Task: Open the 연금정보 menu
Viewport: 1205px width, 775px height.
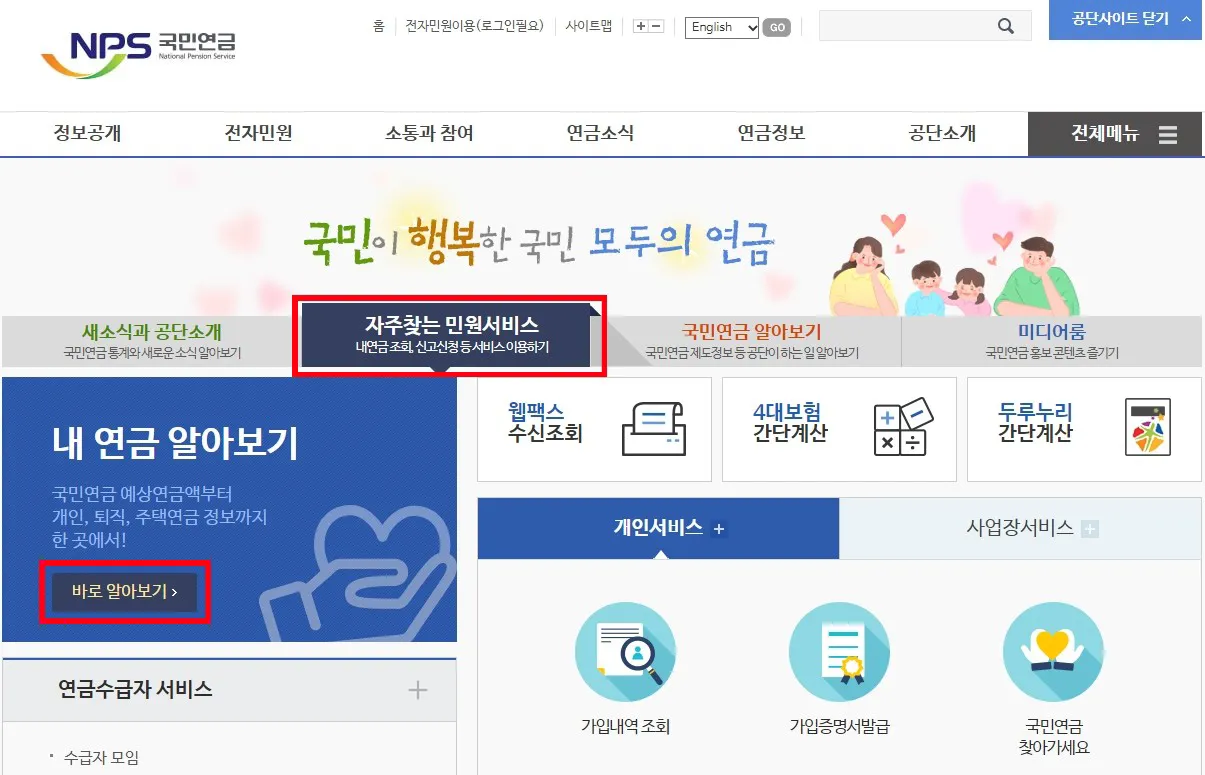Action: pyautogui.click(x=770, y=133)
